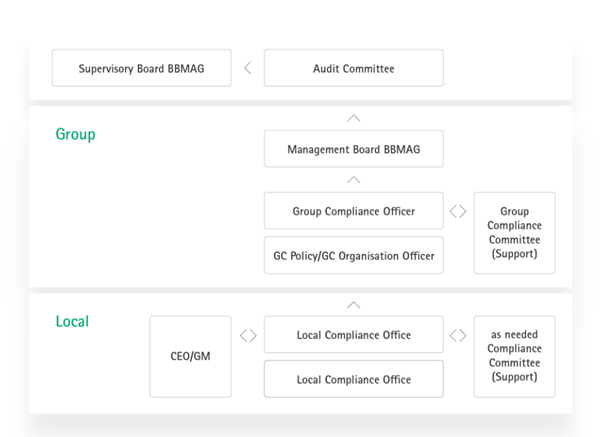Click the up arrow above Management Board BBMAG

click(354, 118)
